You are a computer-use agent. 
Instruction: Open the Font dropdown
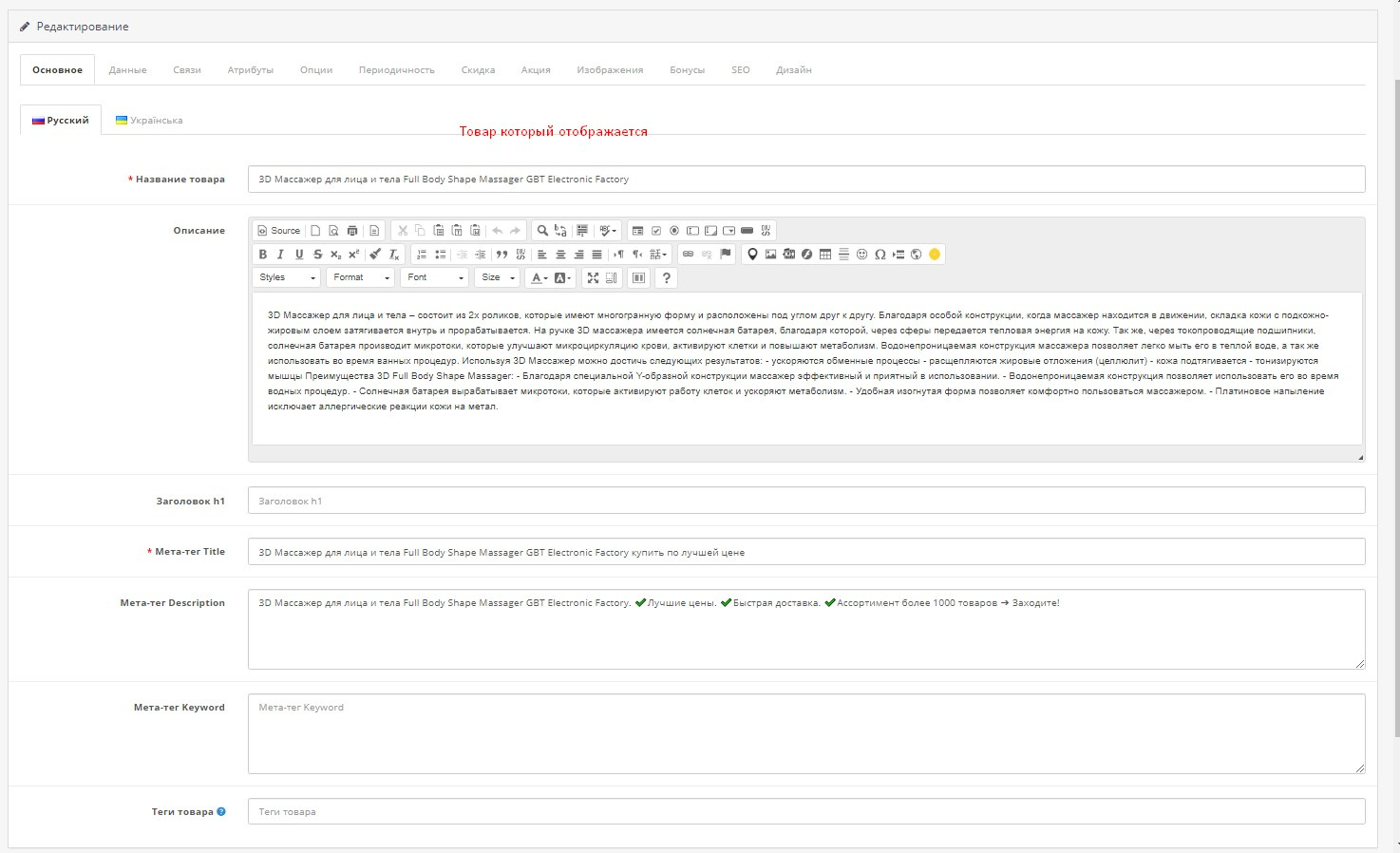point(434,277)
